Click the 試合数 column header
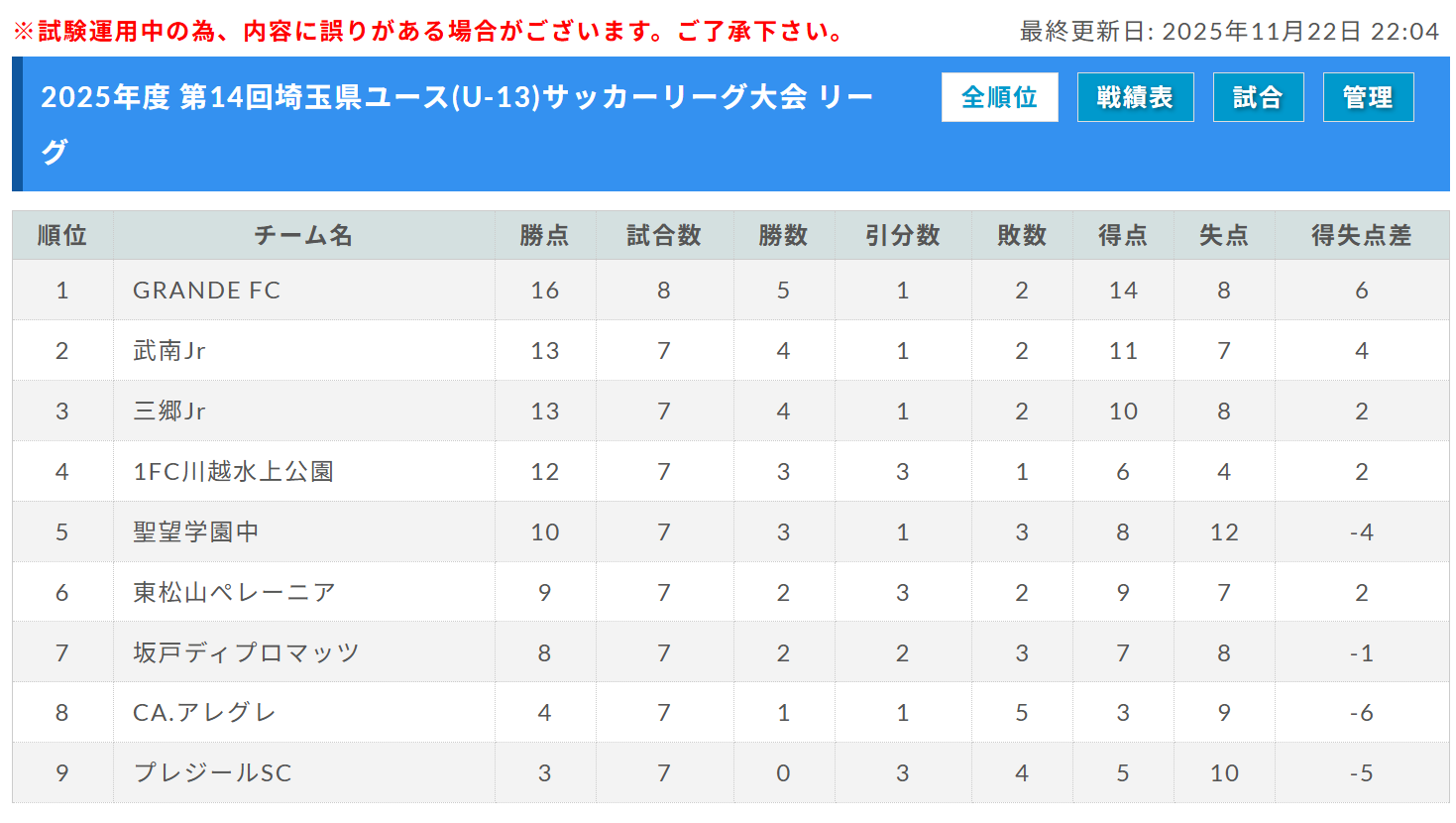 [x=664, y=236]
